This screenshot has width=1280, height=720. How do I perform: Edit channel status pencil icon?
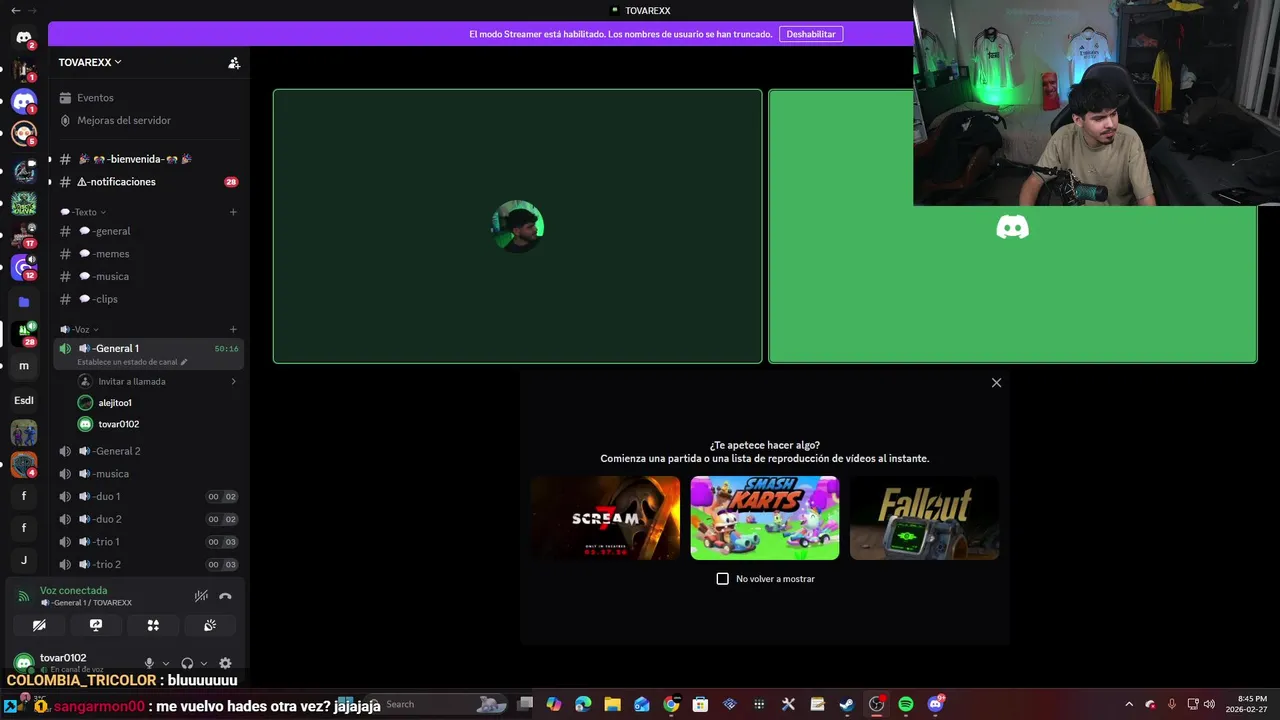point(184,362)
